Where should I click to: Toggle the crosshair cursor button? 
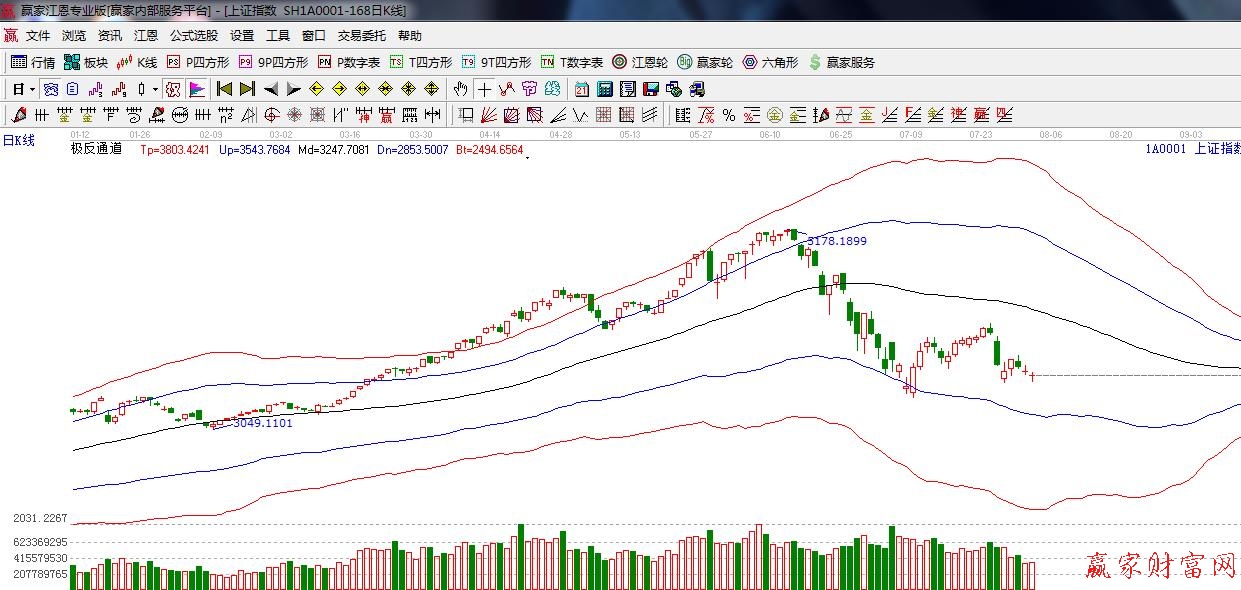pyautogui.click(x=484, y=89)
